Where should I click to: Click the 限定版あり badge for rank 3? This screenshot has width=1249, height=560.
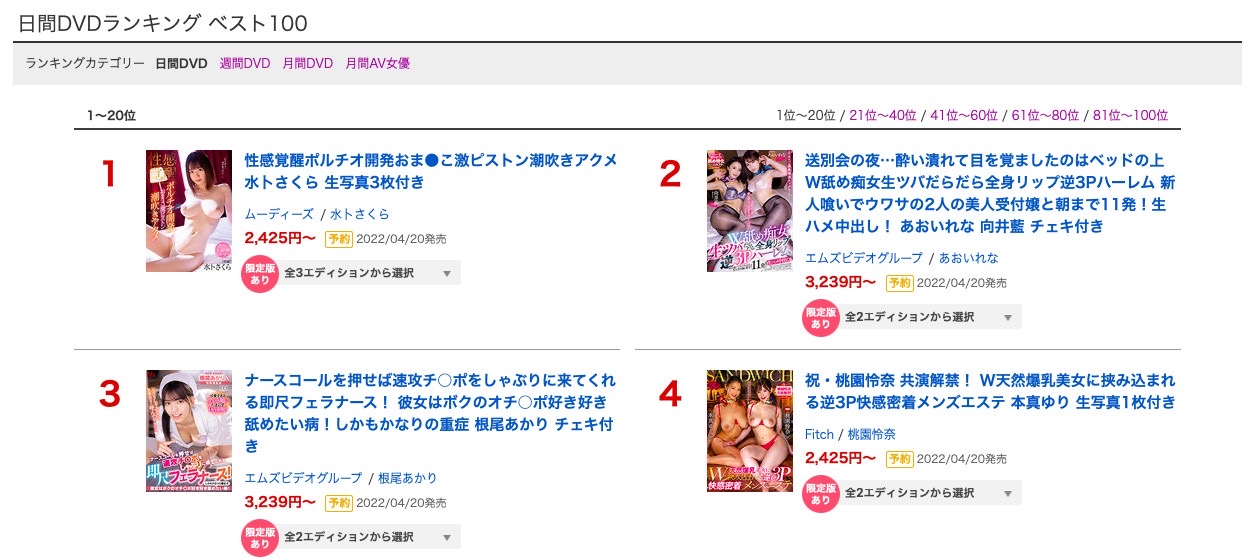click(x=260, y=537)
